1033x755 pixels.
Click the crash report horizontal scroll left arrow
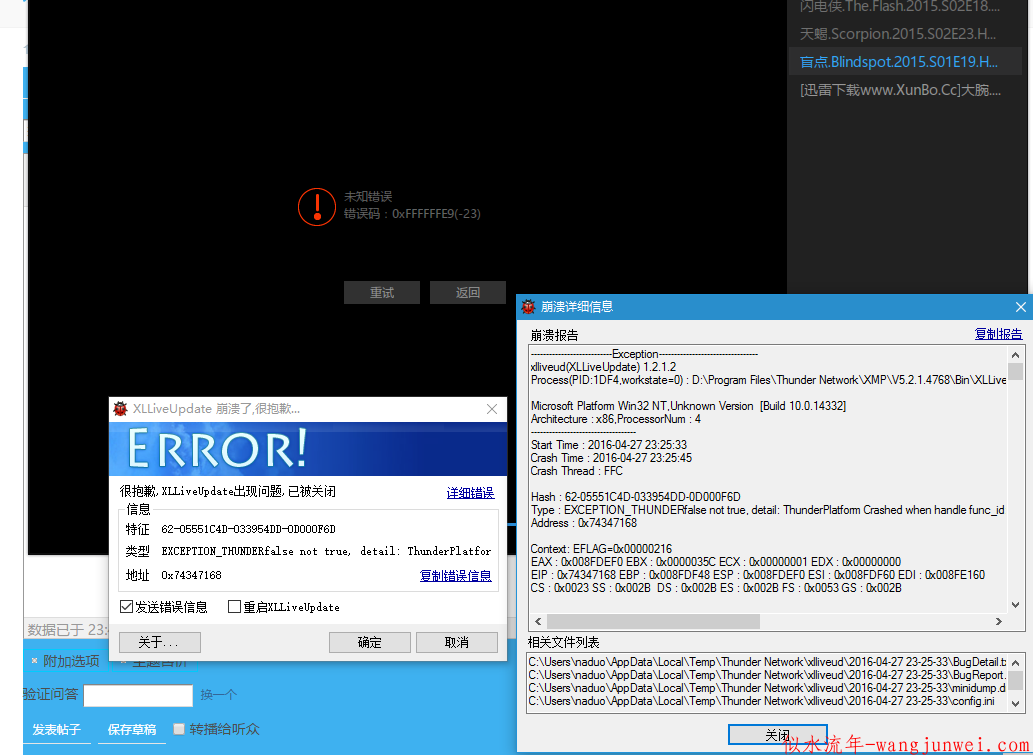(x=538, y=621)
